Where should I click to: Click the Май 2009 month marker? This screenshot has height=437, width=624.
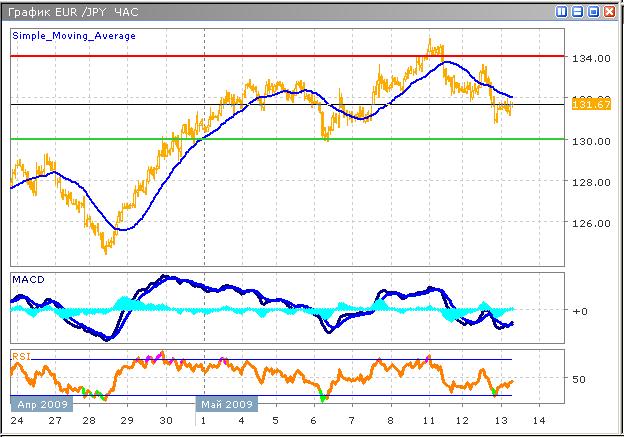[x=225, y=404]
